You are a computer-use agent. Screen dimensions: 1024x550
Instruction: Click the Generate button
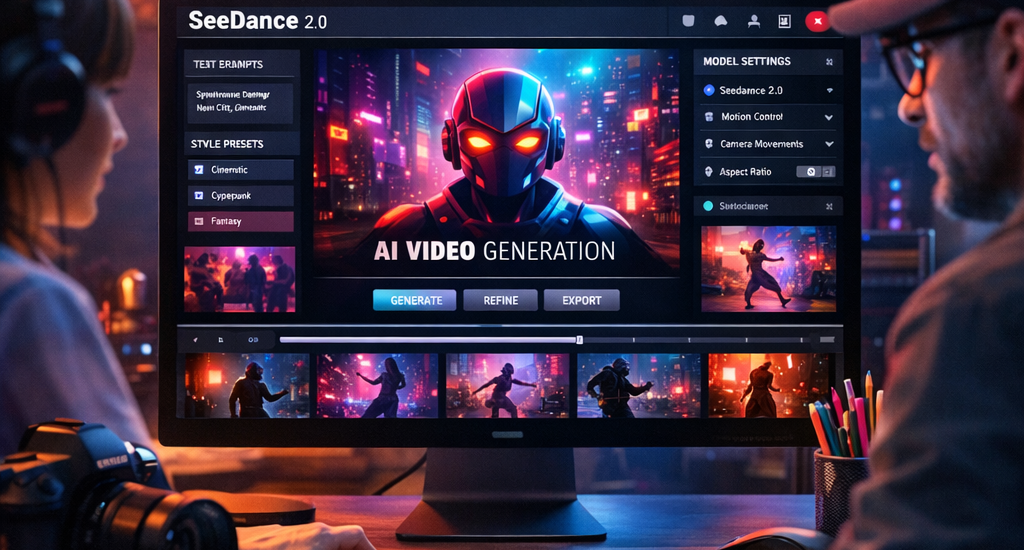415,300
